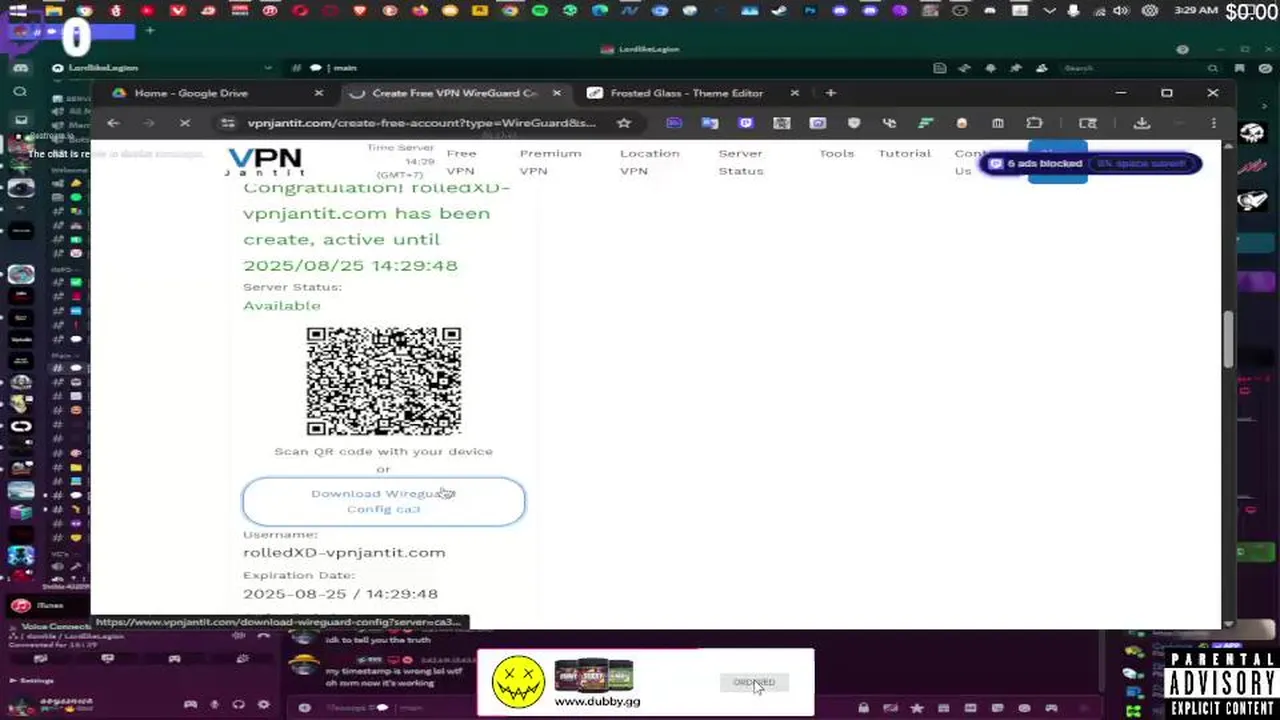Open the Windows Start button
This screenshot has height=720, width=1280.
18,11
